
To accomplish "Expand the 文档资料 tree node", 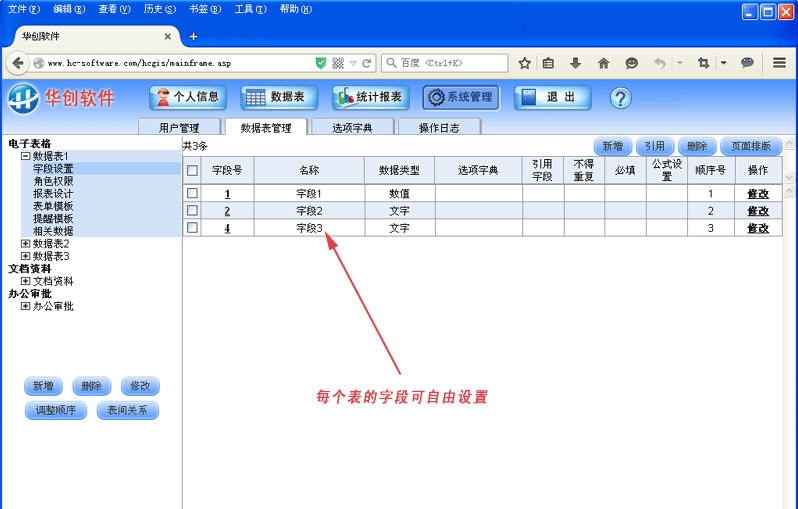I will pyautogui.click(x=25, y=281).
